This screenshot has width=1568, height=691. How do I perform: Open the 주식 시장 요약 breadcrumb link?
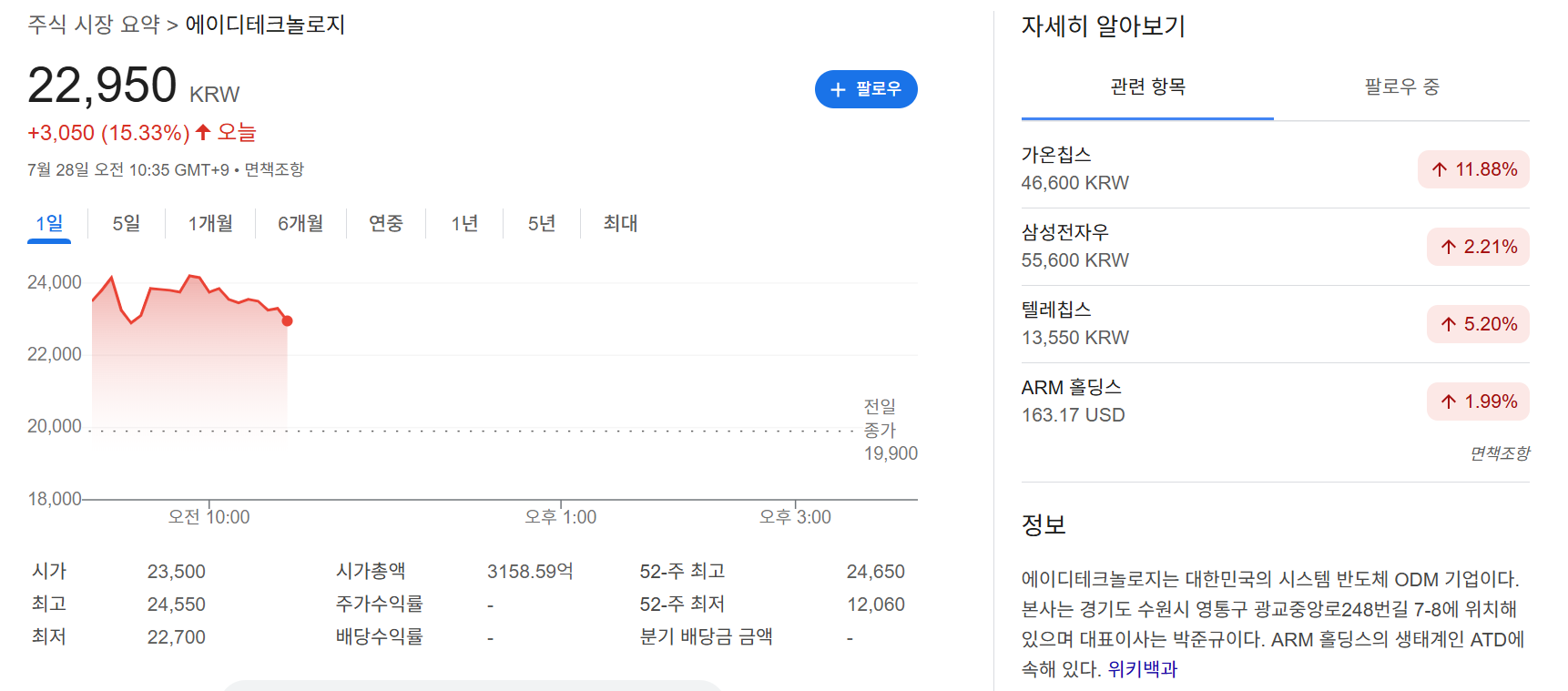94,25
